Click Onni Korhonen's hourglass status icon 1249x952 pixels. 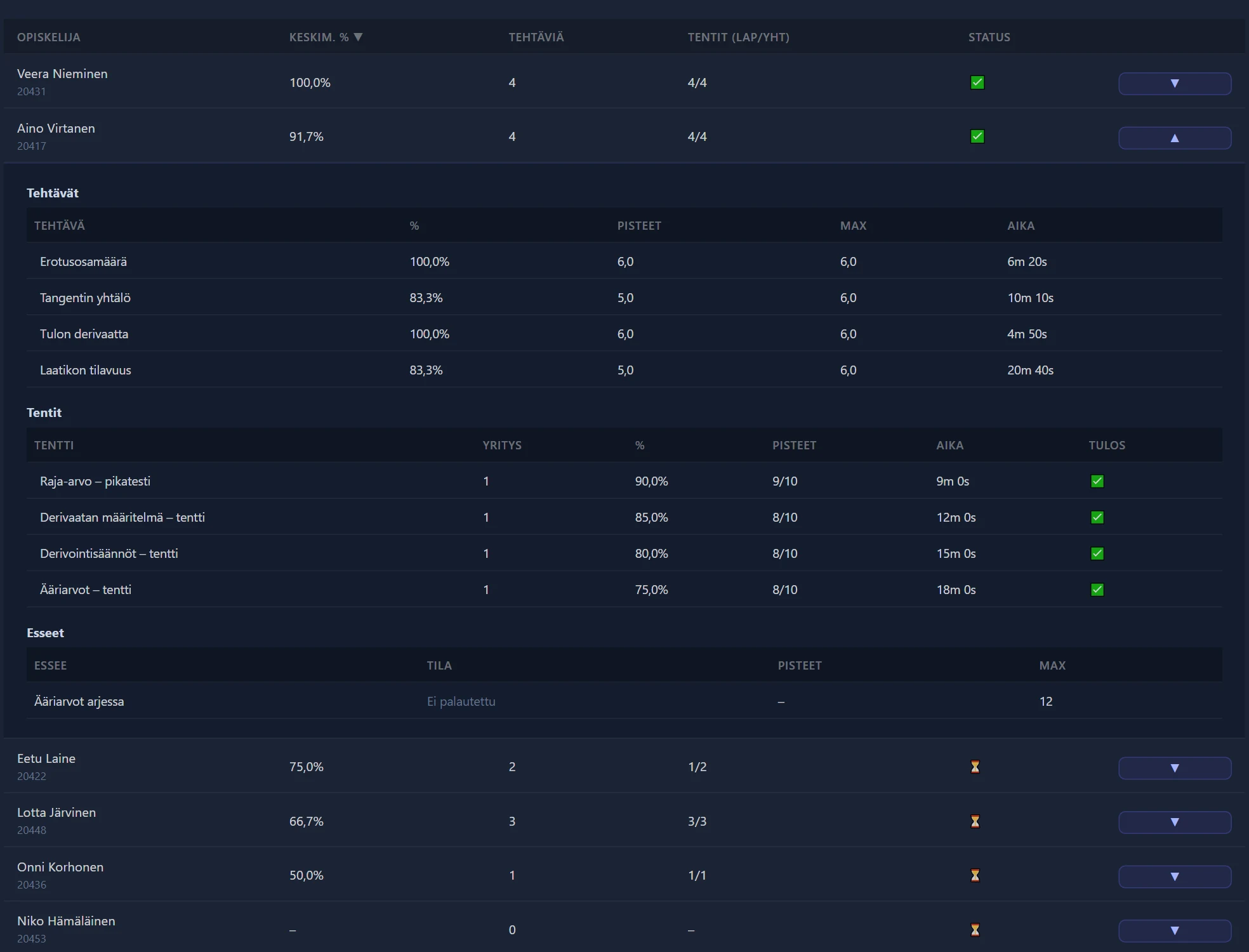click(x=975, y=875)
